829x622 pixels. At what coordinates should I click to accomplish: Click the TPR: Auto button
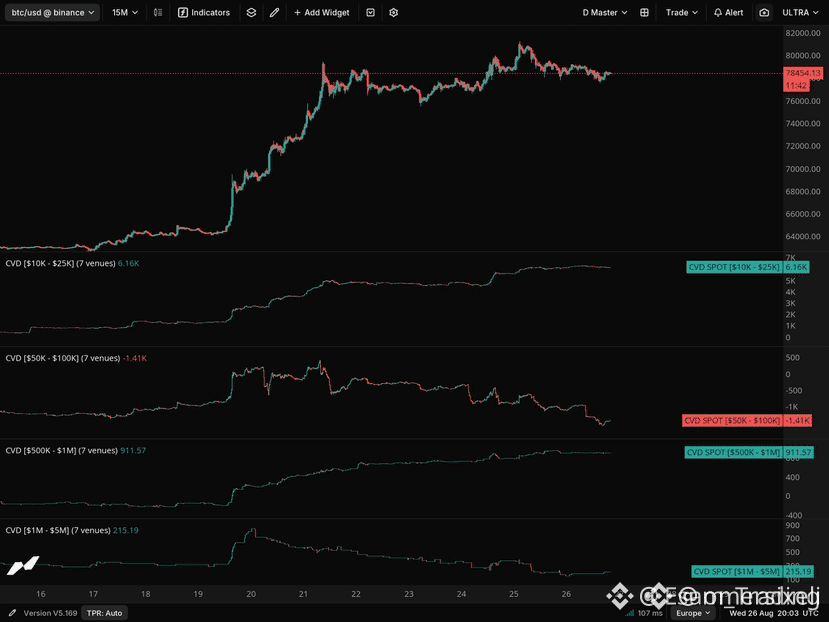coord(105,613)
